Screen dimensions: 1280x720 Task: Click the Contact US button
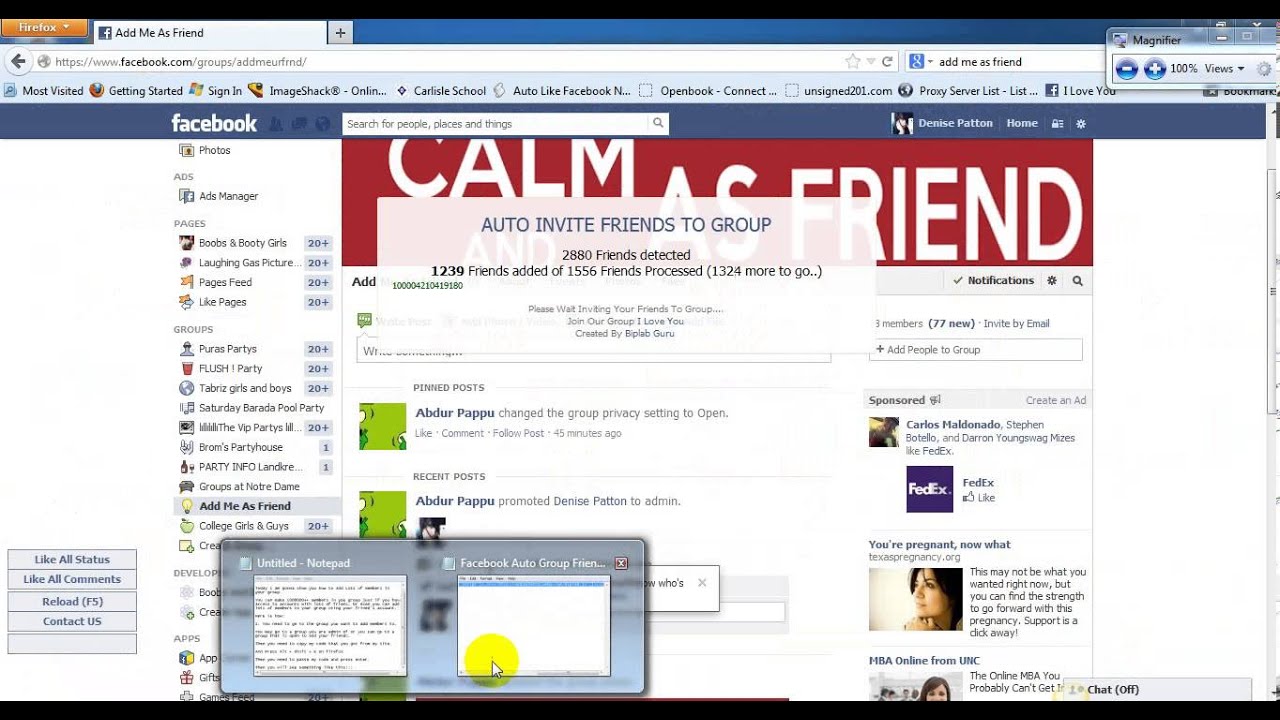coord(72,621)
